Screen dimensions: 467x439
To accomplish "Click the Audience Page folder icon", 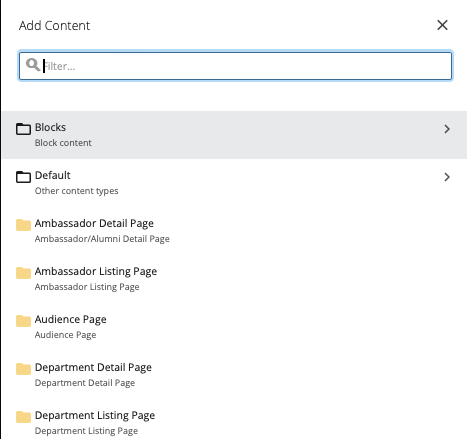I will pos(23,321).
